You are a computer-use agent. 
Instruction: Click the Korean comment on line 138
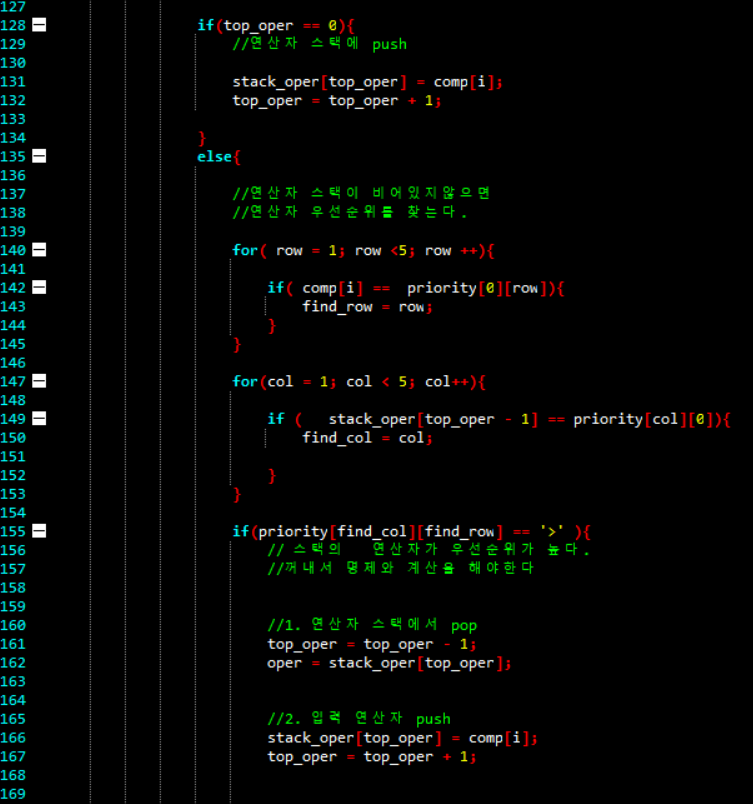(x=350, y=212)
